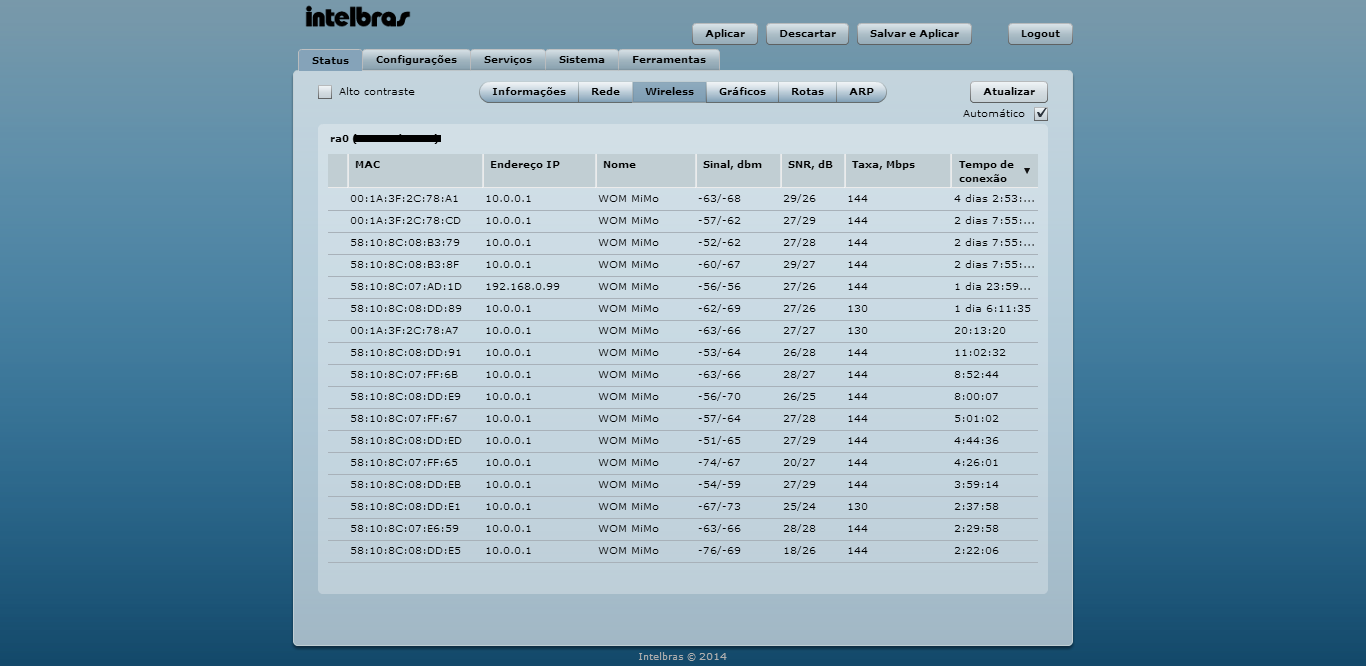Select MAC 58:10:8C:08:DD:ED
The height and width of the screenshot is (666, 1366).
point(406,441)
